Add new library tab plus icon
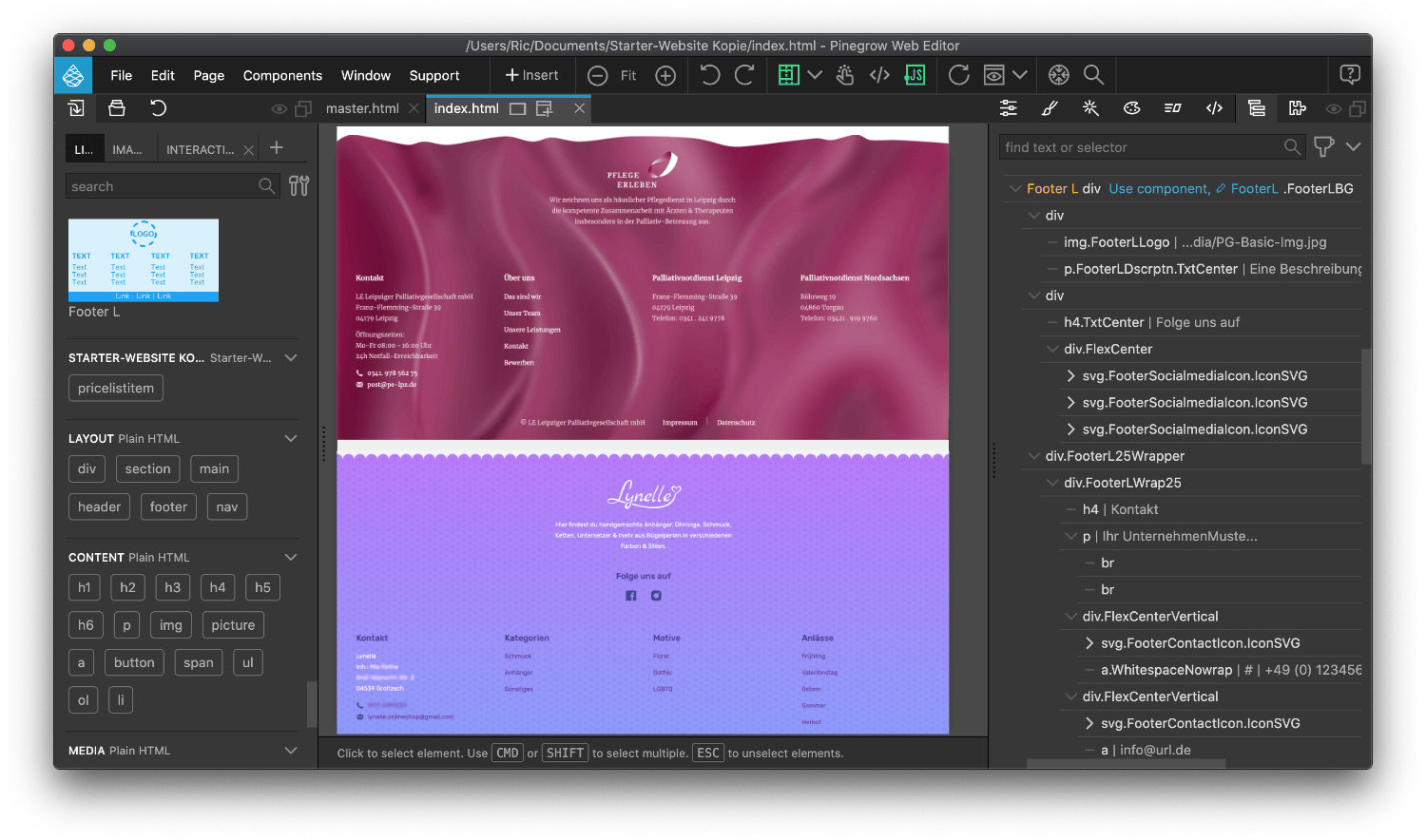 tap(277, 147)
